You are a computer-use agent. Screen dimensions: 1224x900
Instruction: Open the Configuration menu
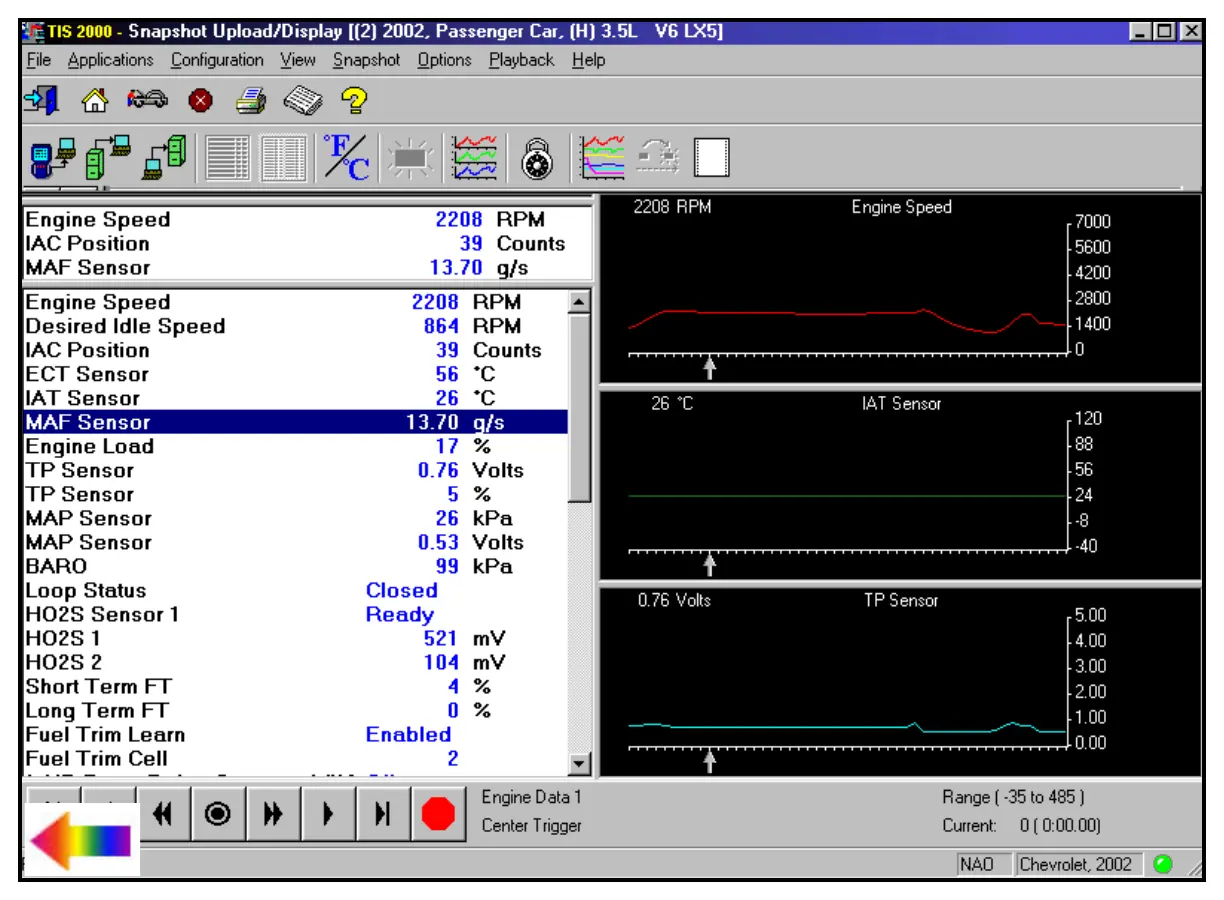(217, 60)
